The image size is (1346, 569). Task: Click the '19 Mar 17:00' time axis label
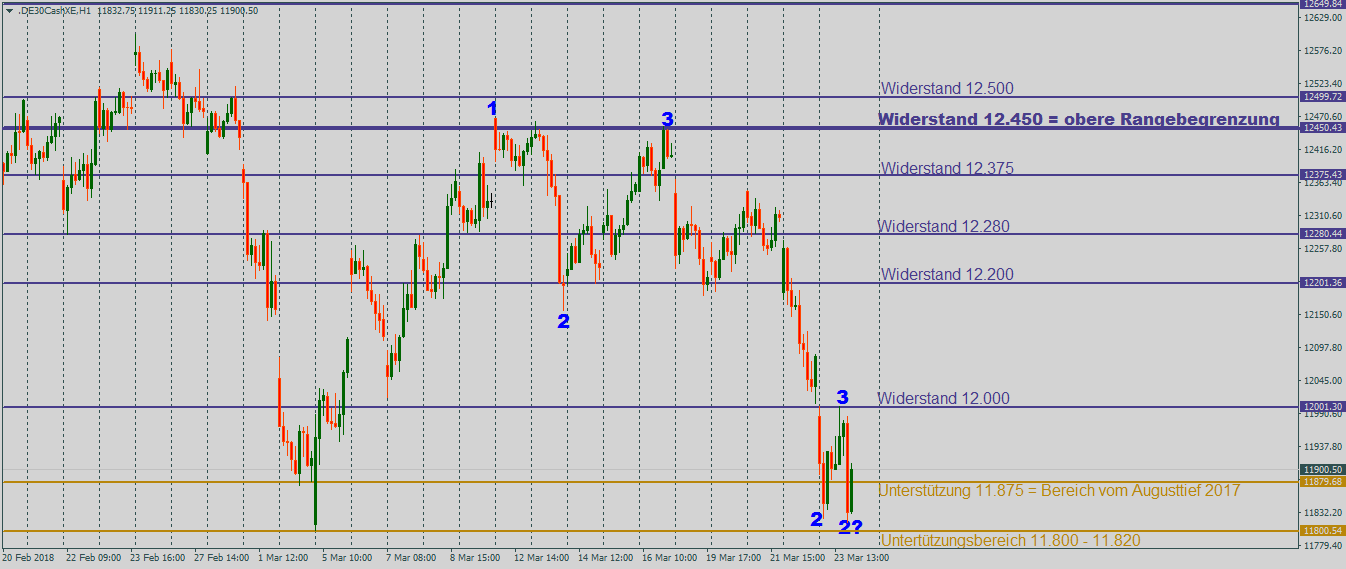[x=733, y=558]
